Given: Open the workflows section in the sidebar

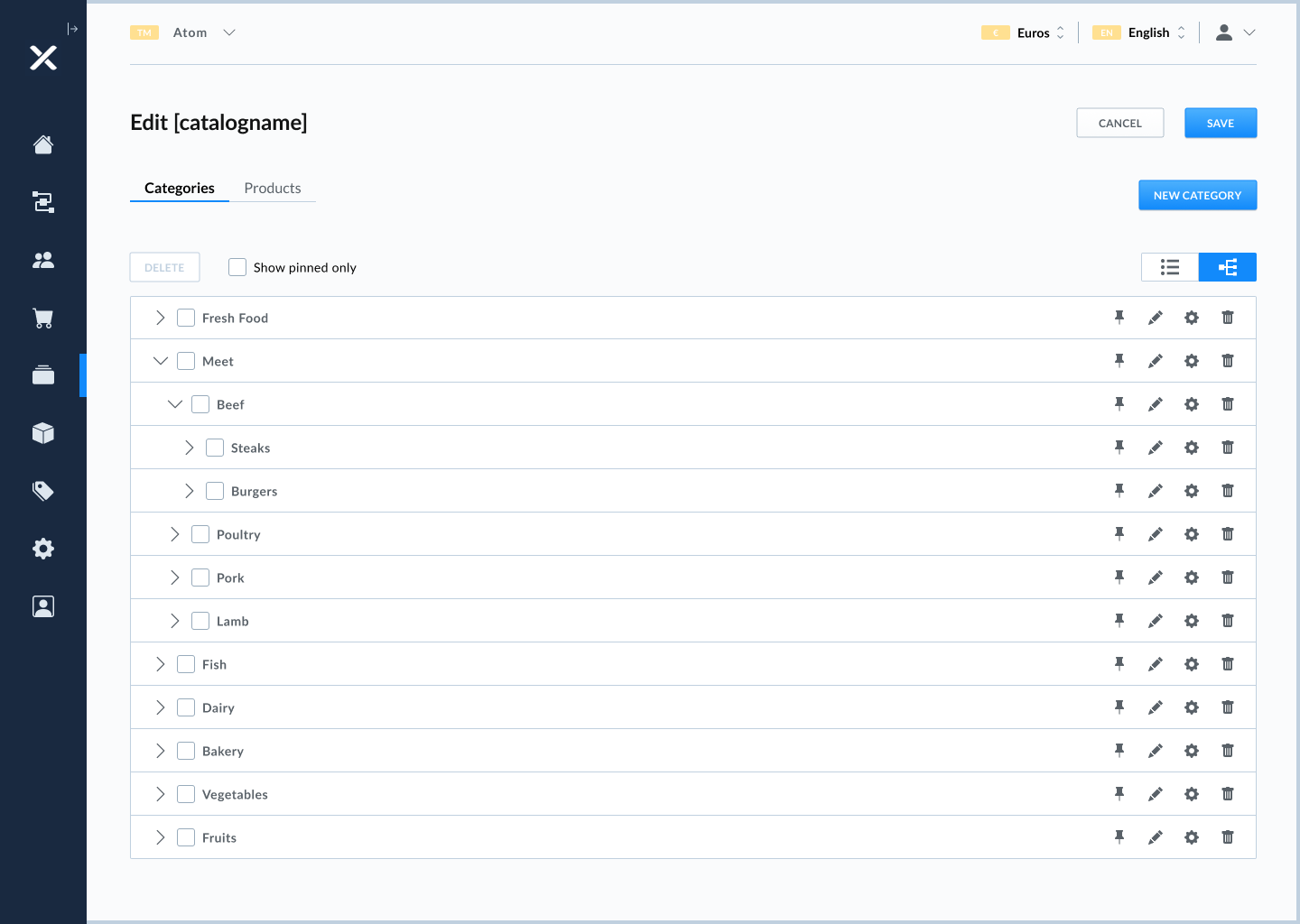Looking at the screenshot, I should 42,202.
